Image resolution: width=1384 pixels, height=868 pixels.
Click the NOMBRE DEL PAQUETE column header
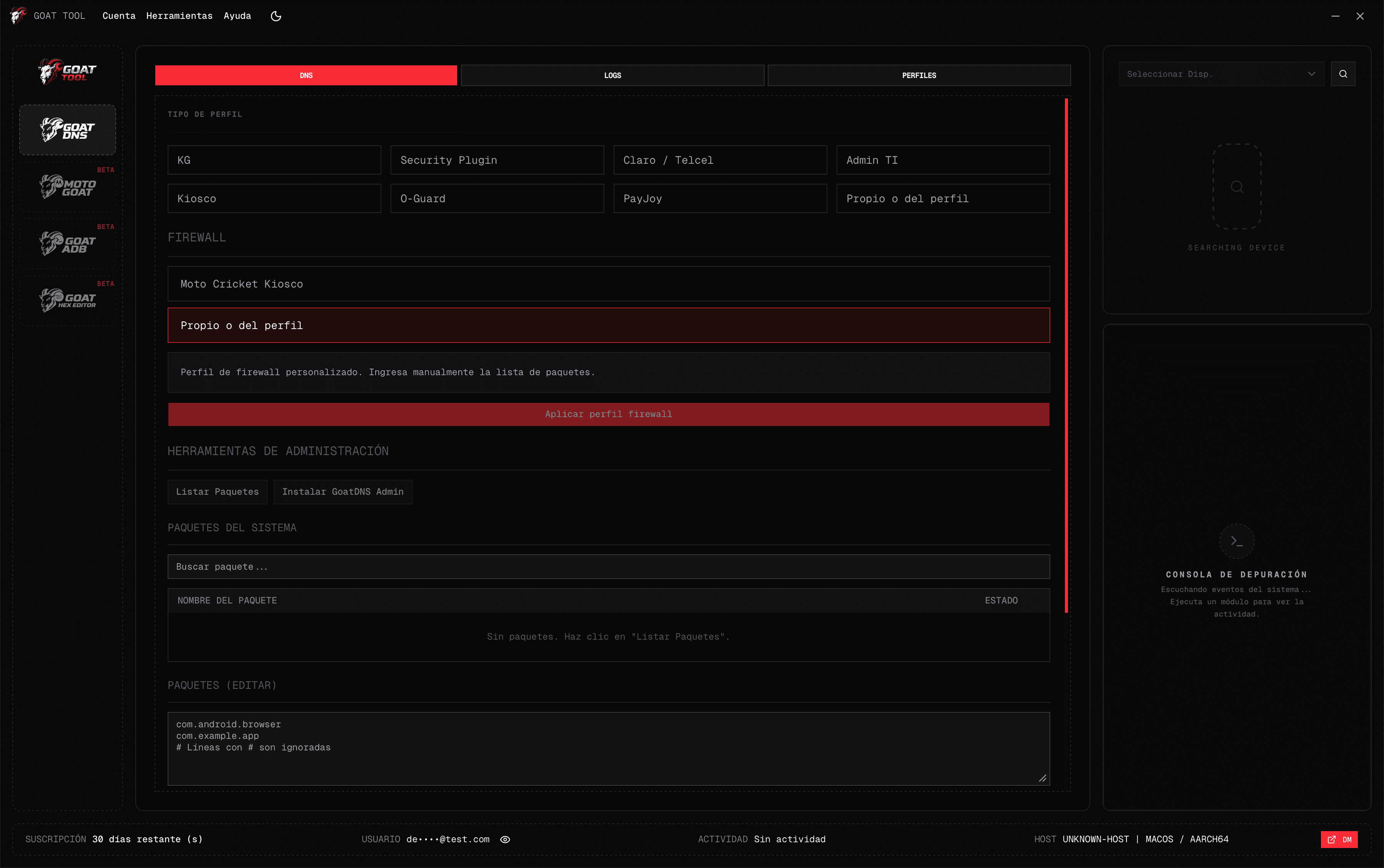[x=227, y=600]
